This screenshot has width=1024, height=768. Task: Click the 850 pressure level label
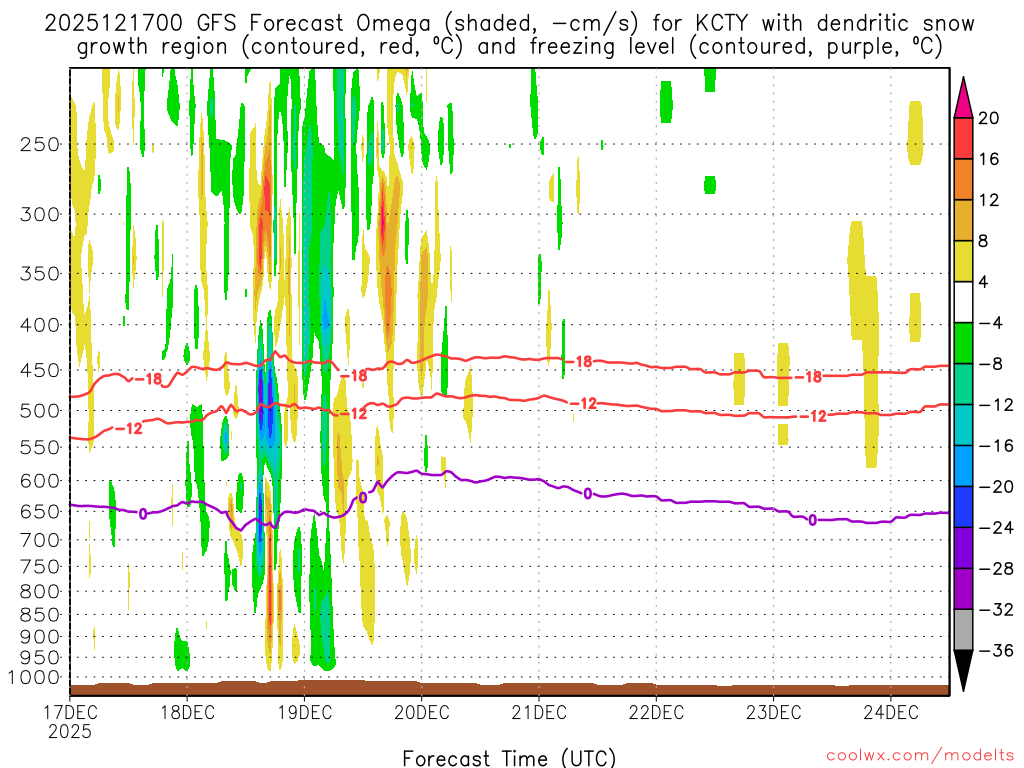point(40,615)
